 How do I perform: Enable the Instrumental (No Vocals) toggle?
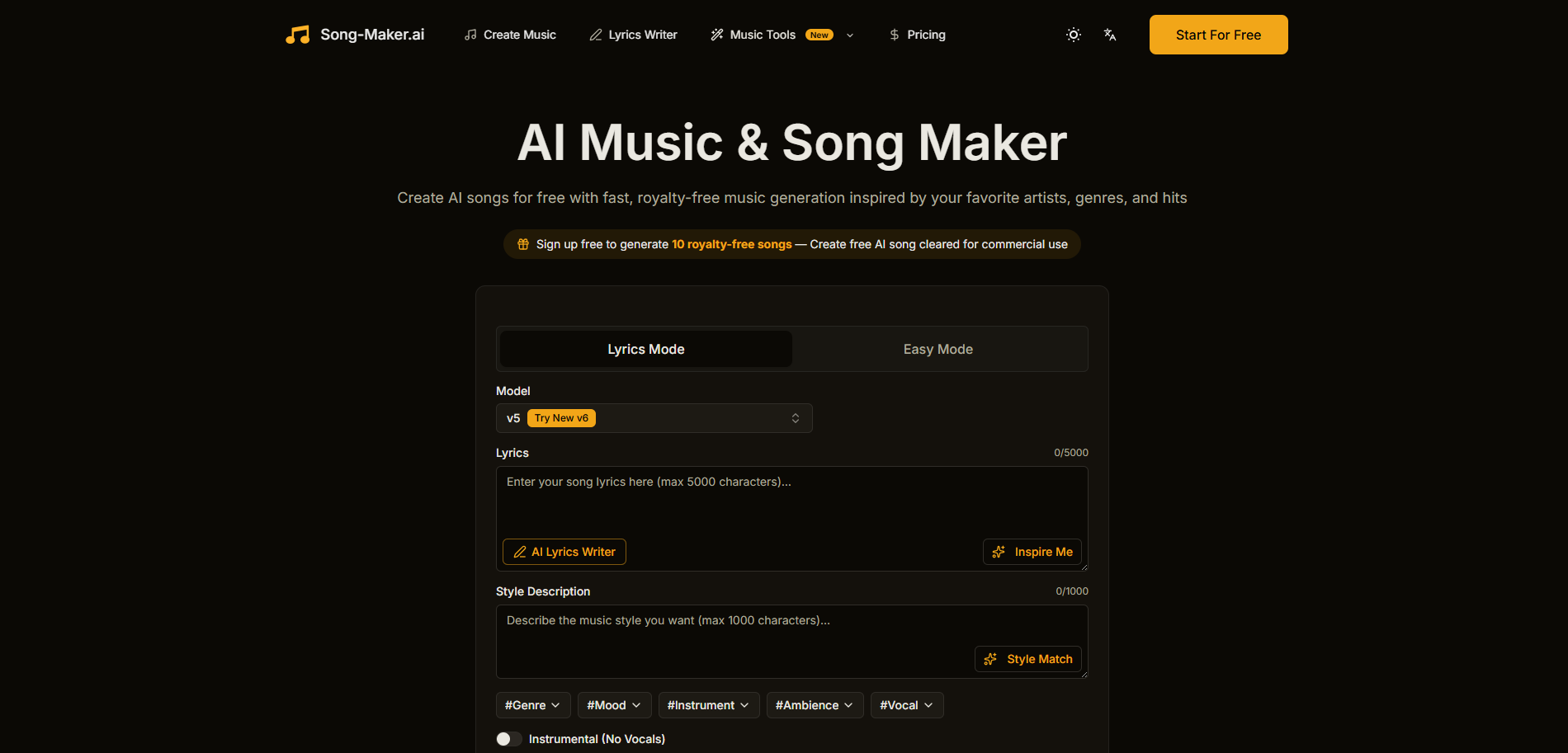pyautogui.click(x=508, y=739)
